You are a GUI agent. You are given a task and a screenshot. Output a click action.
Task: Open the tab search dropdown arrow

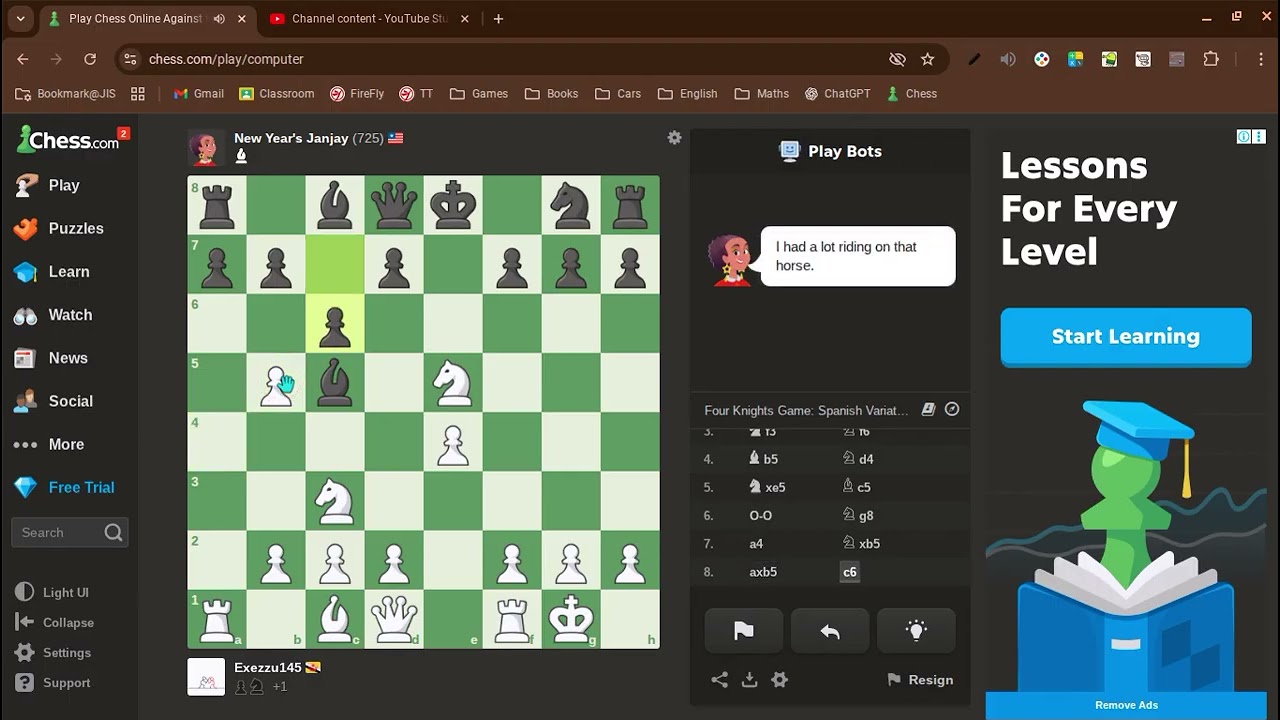pyautogui.click(x=20, y=18)
